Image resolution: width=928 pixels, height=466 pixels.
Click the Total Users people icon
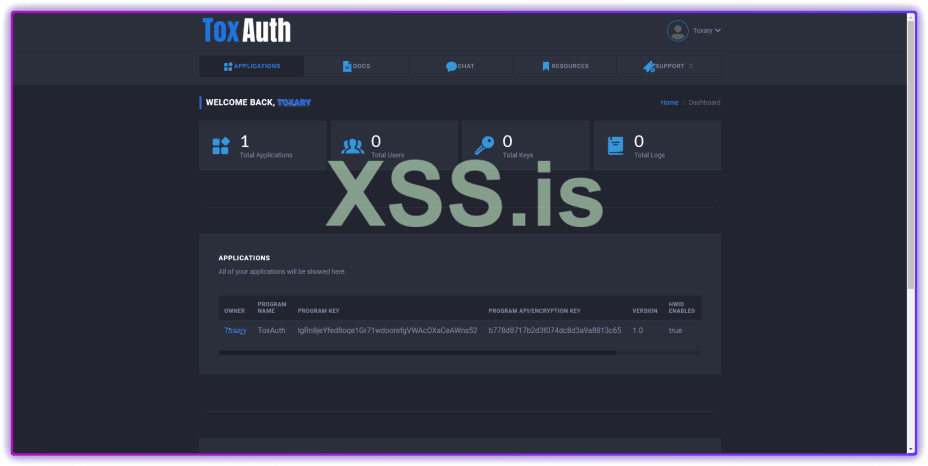point(353,146)
